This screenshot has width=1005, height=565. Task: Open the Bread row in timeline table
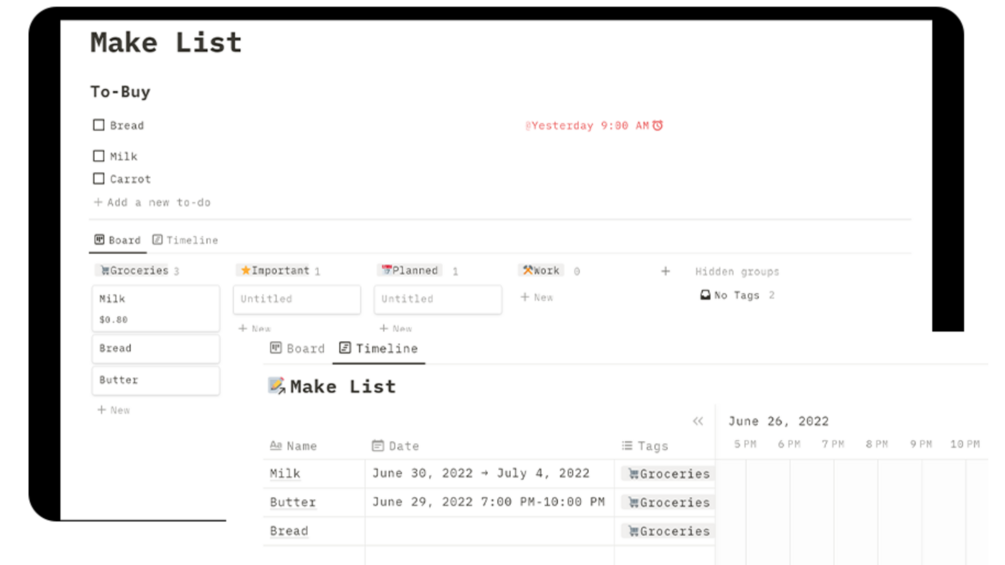coord(289,531)
